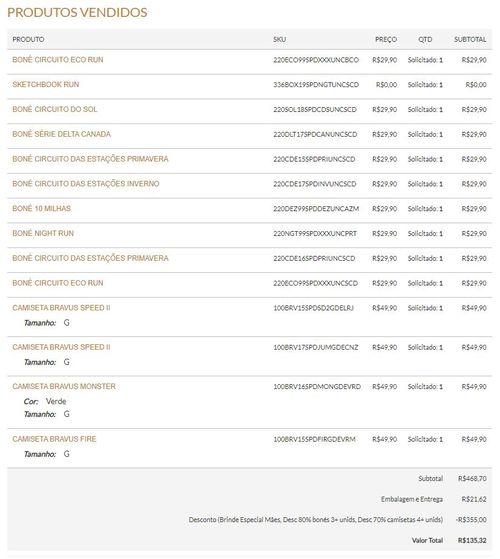Click the PREÇO column header
This screenshot has height=559, width=500.
tap(386, 39)
